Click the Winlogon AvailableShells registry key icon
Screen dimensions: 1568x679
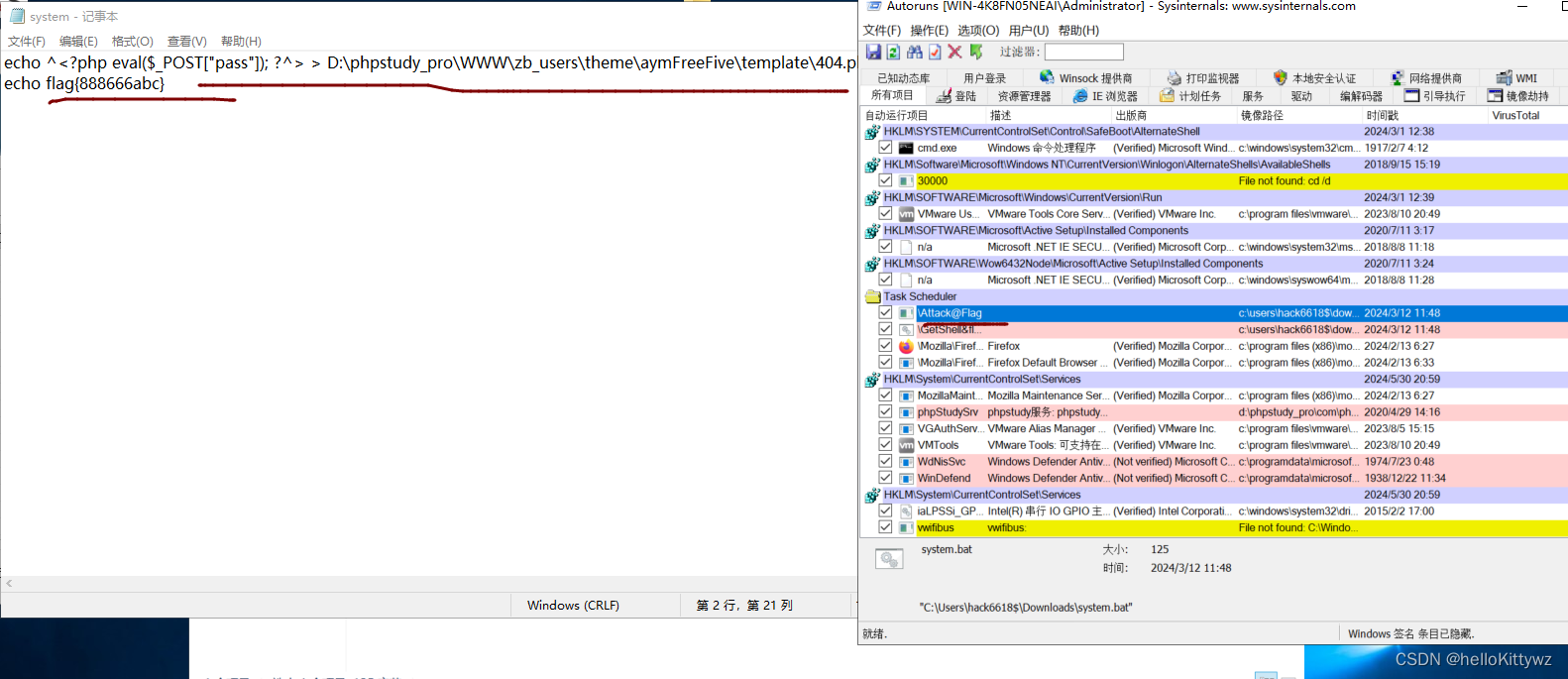click(x=873, y=165)
